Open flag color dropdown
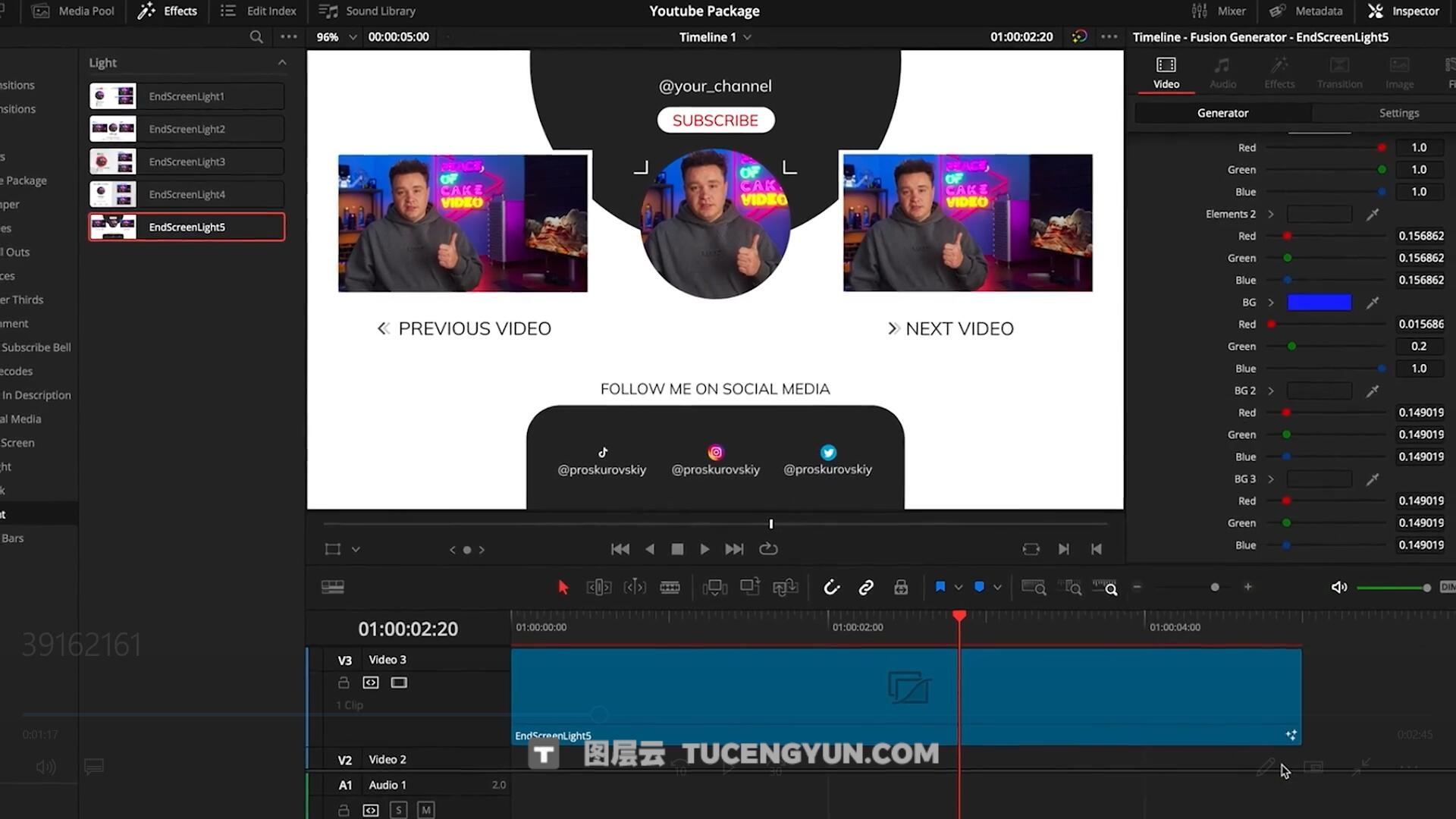1456x819 pixels. click(959, 587)
